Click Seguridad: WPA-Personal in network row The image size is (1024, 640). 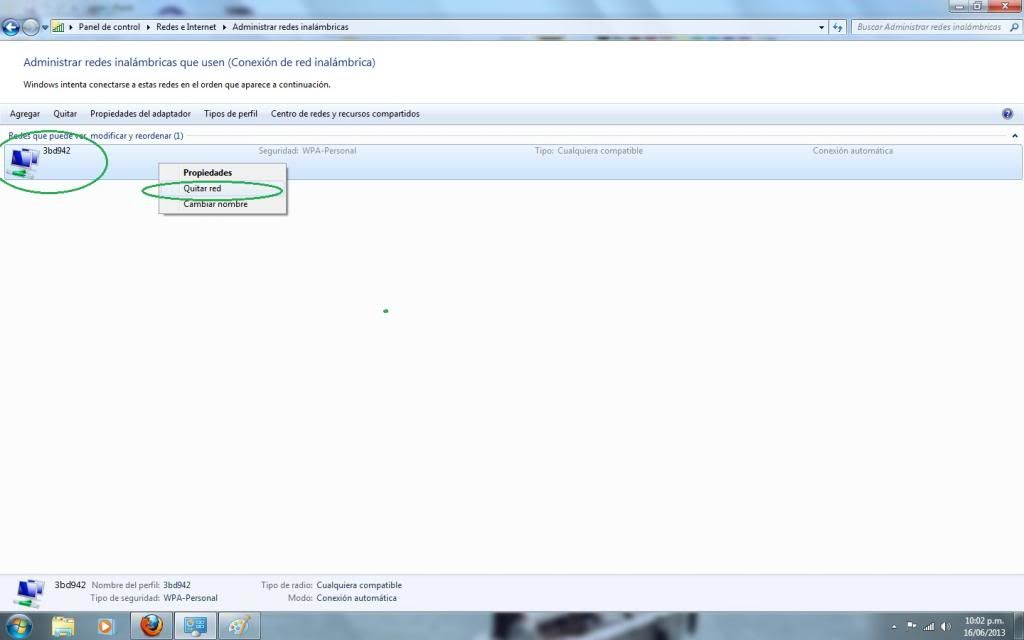tap(308, 151)
